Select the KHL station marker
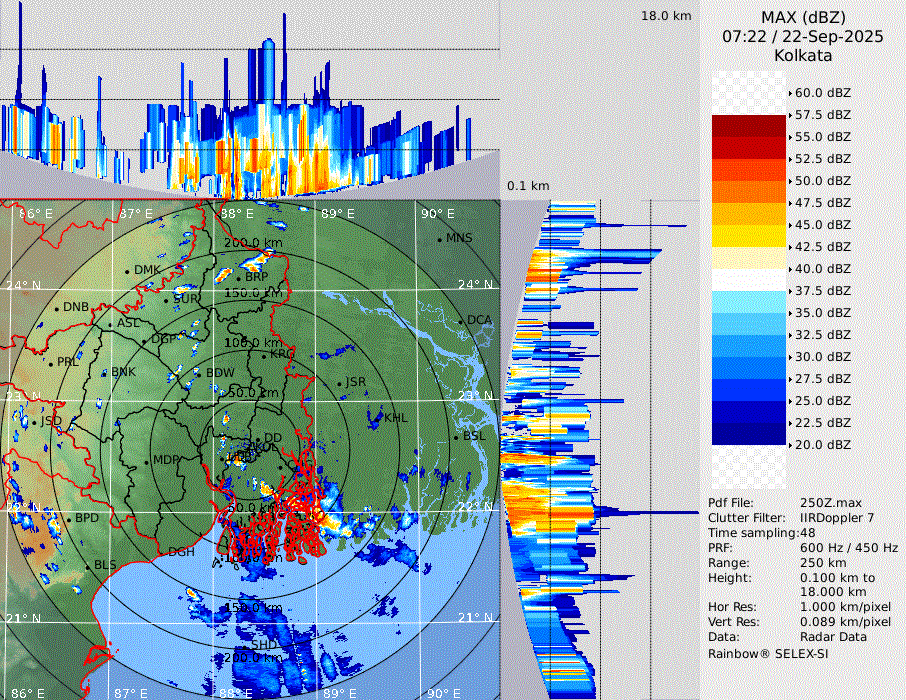This screenshot has height=700, width=906. [x=378, y=418]
